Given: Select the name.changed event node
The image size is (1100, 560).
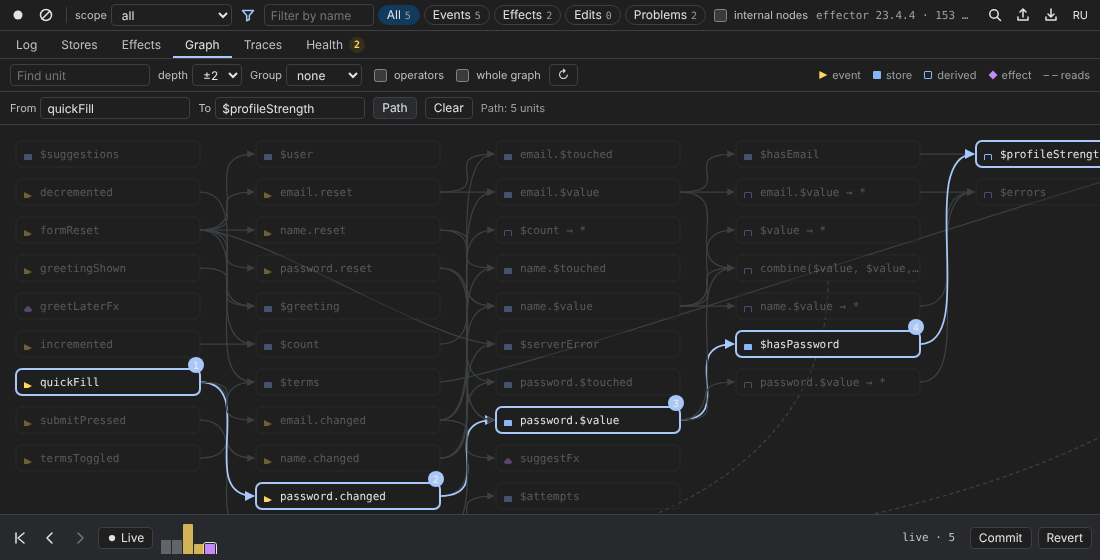Looking at the screenshot, I should tap(348, 458).
